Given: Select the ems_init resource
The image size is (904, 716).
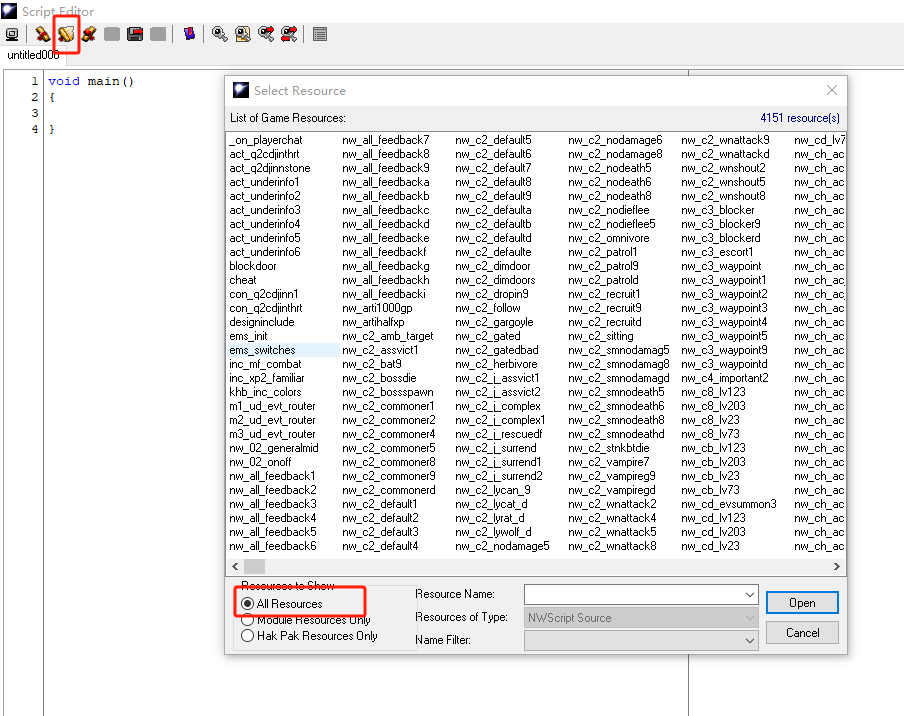Looking at the screenshot, I should 248,336.
